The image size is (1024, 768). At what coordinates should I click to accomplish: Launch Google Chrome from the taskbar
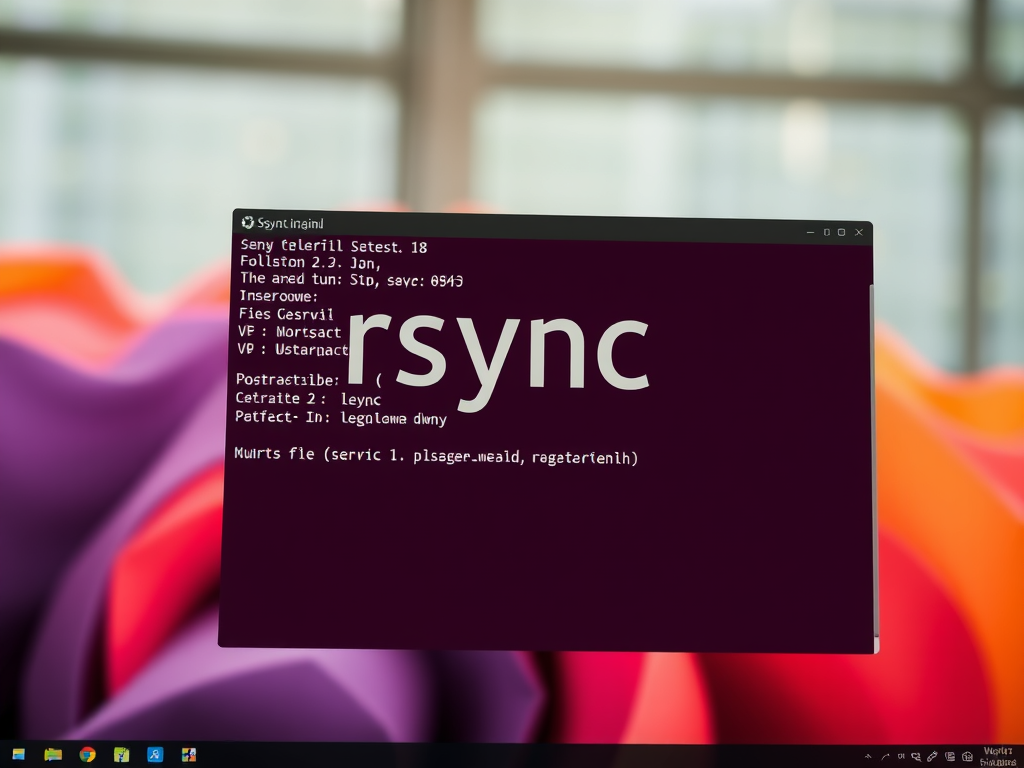(x=88, y=755)
